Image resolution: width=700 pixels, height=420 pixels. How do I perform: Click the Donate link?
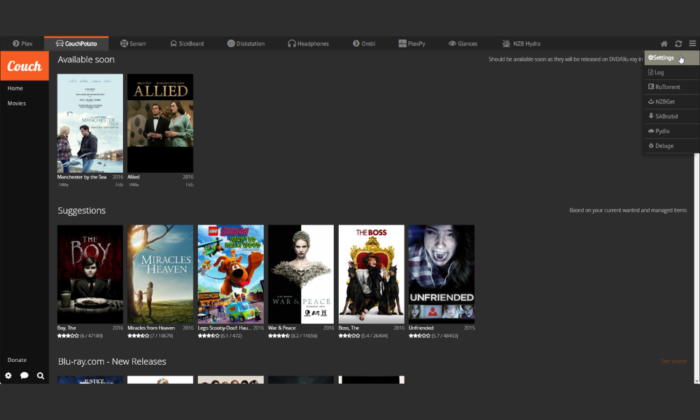click(17, 360)
